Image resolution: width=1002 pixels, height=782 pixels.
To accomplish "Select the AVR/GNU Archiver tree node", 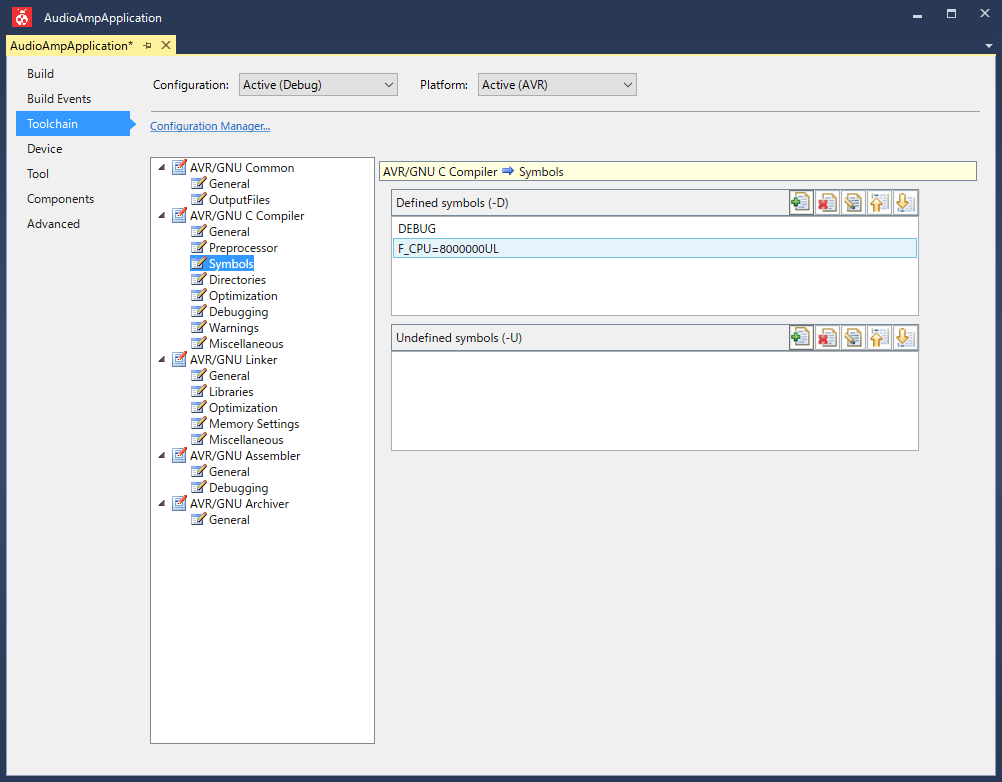I will pyautogui.click(x=230, y=503).
